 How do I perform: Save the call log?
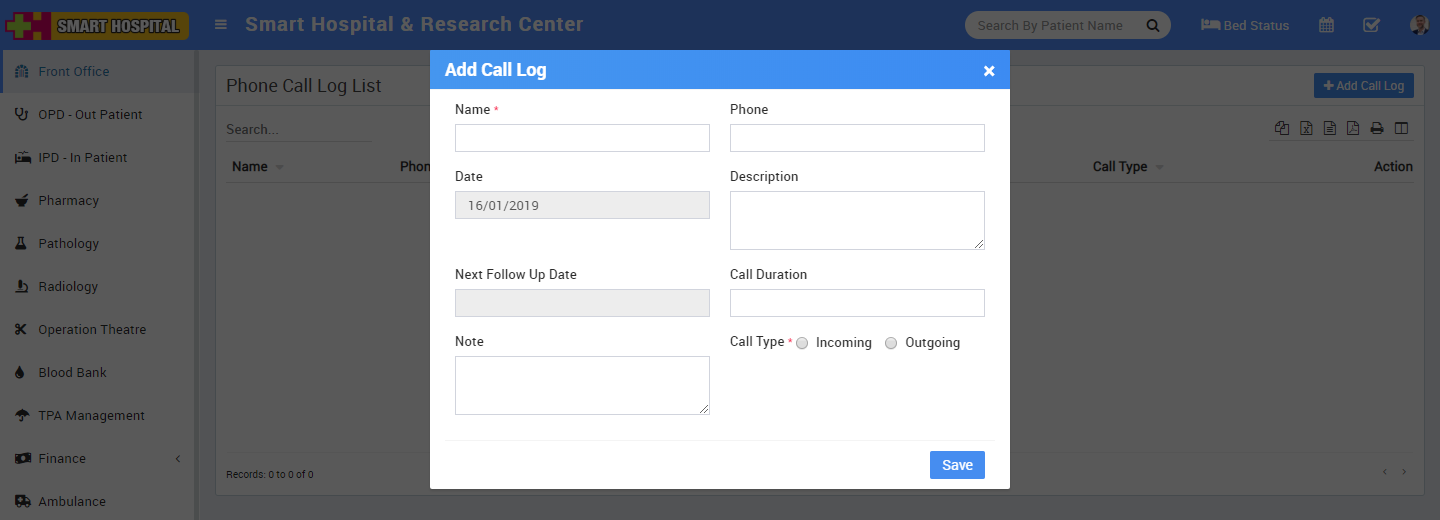point(957,465)
